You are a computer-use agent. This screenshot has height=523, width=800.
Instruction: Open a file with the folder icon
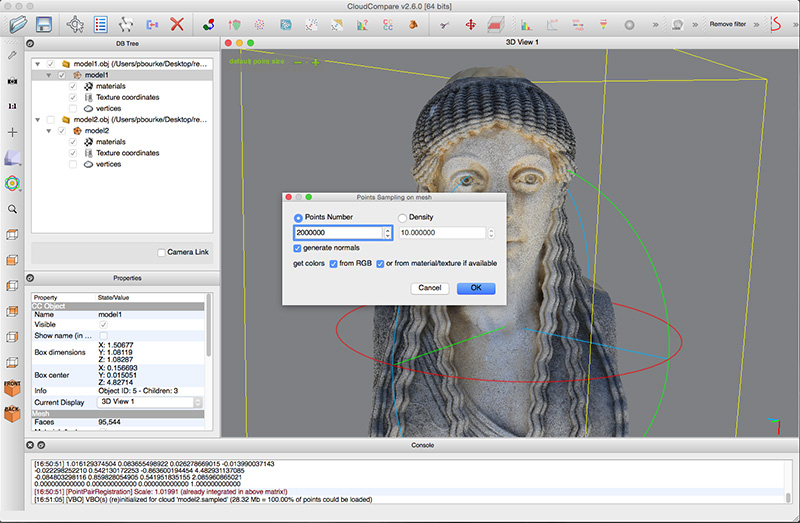[18, 24]
